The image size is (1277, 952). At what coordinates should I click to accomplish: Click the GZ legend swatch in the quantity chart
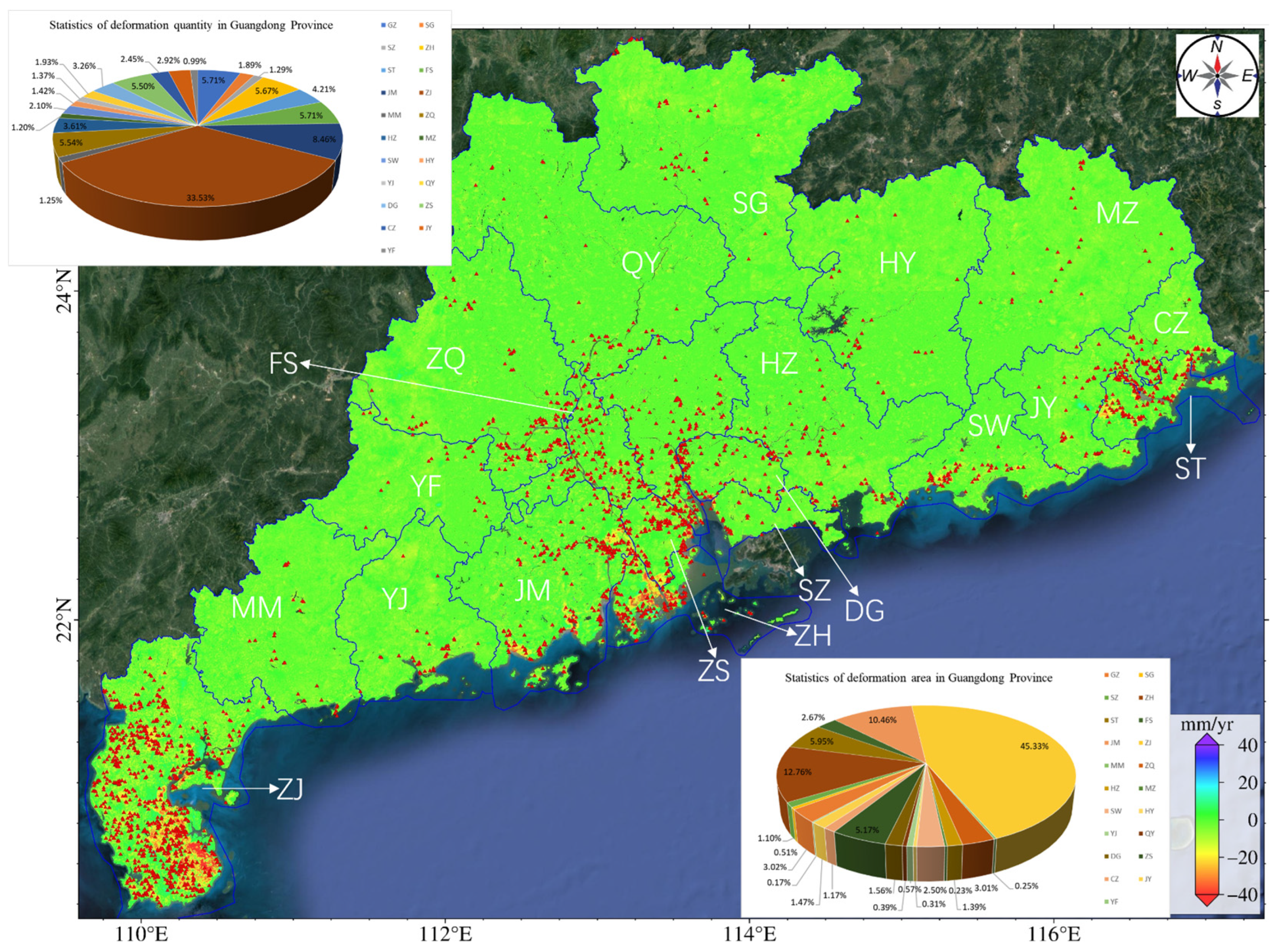coord(383,25)
